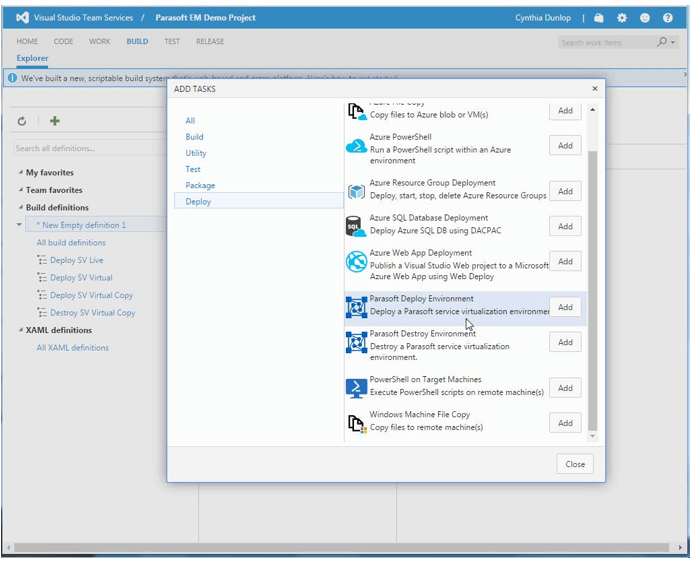
Task: Add the Azure PowerShell task
Action: [x=565, y=146]
